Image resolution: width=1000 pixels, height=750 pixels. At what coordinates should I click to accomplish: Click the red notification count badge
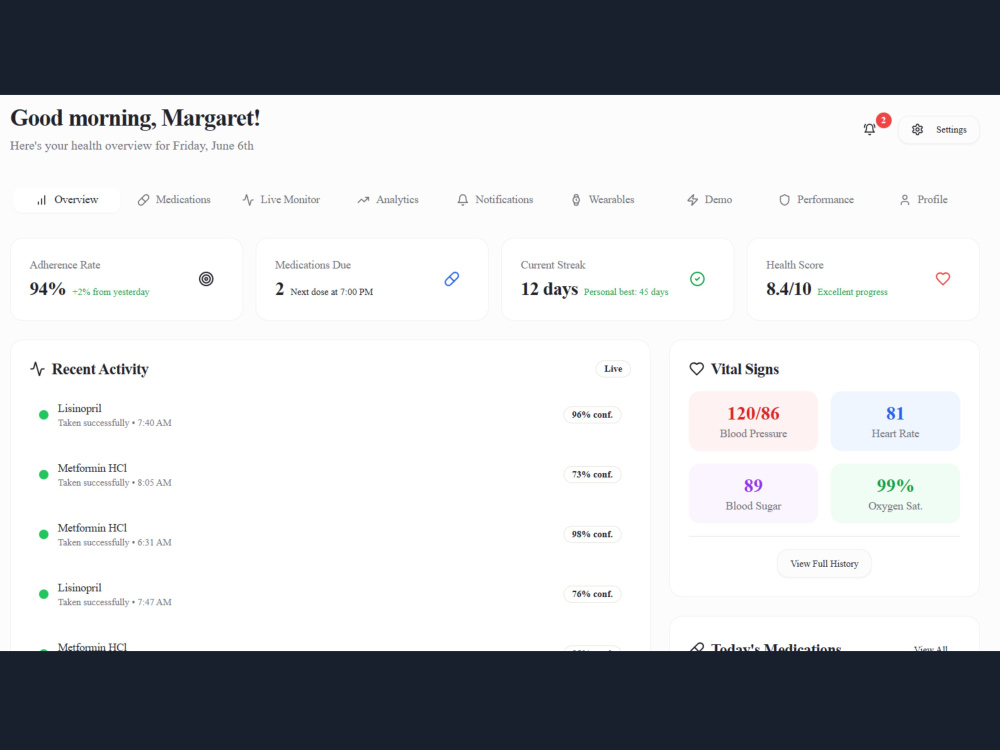pos(883,120)
